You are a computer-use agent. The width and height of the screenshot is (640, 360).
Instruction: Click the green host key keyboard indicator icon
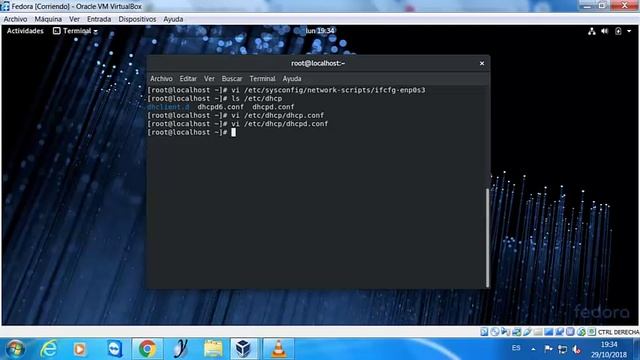tap(591, 332)
